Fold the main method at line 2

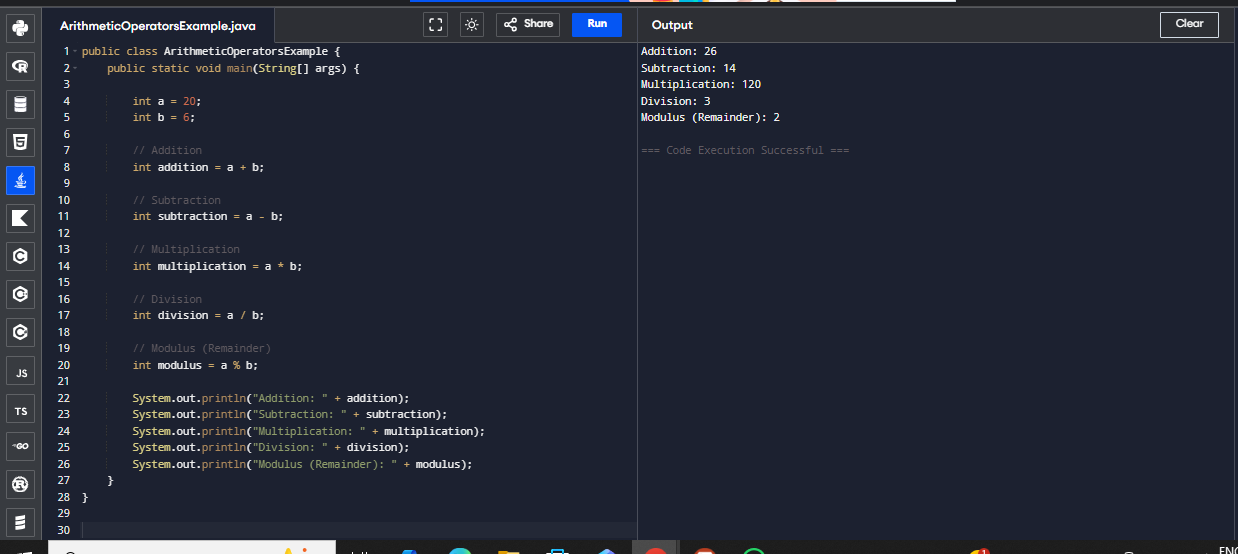pos(75,68)
